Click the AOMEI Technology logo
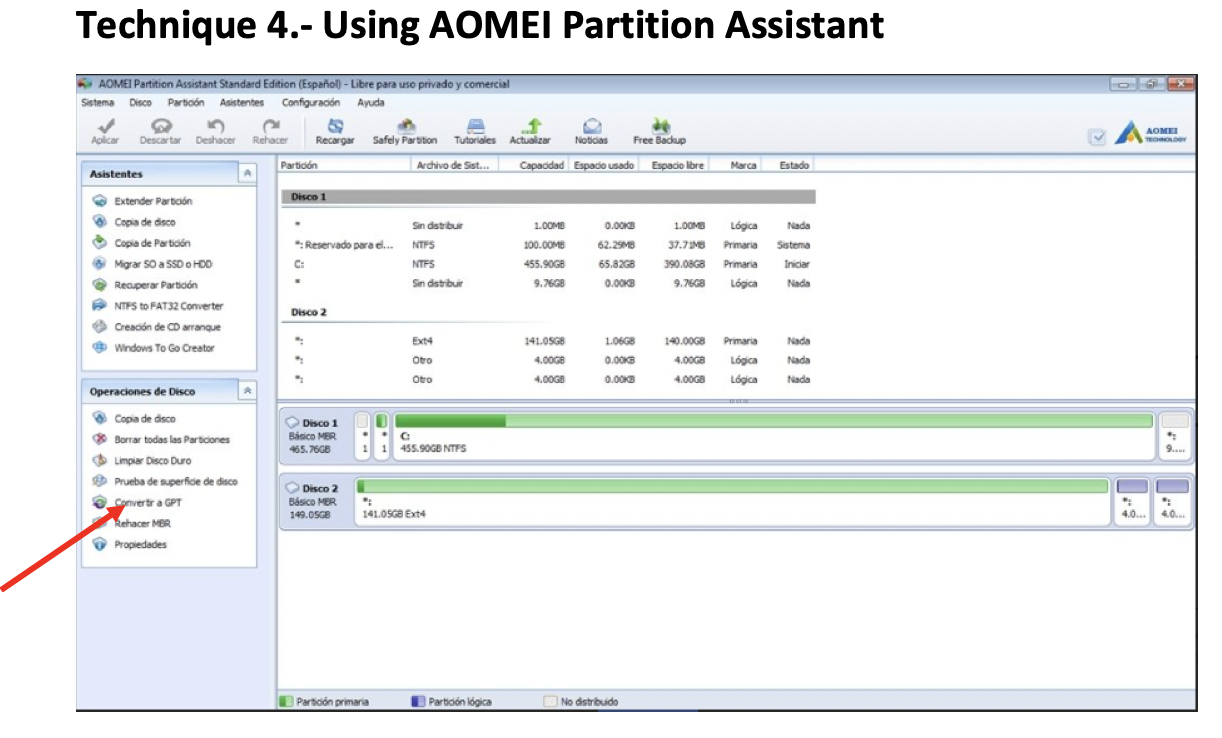This screenshot has width=1222, height=738. 1151,135
